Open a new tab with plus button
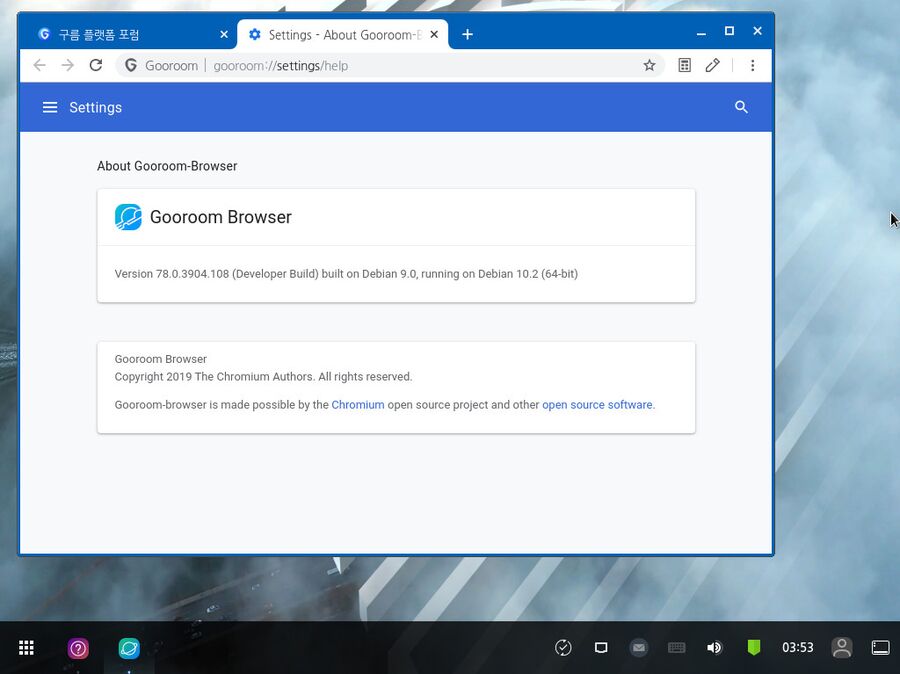Screen dimensions: 900x674 pos(467,34)
